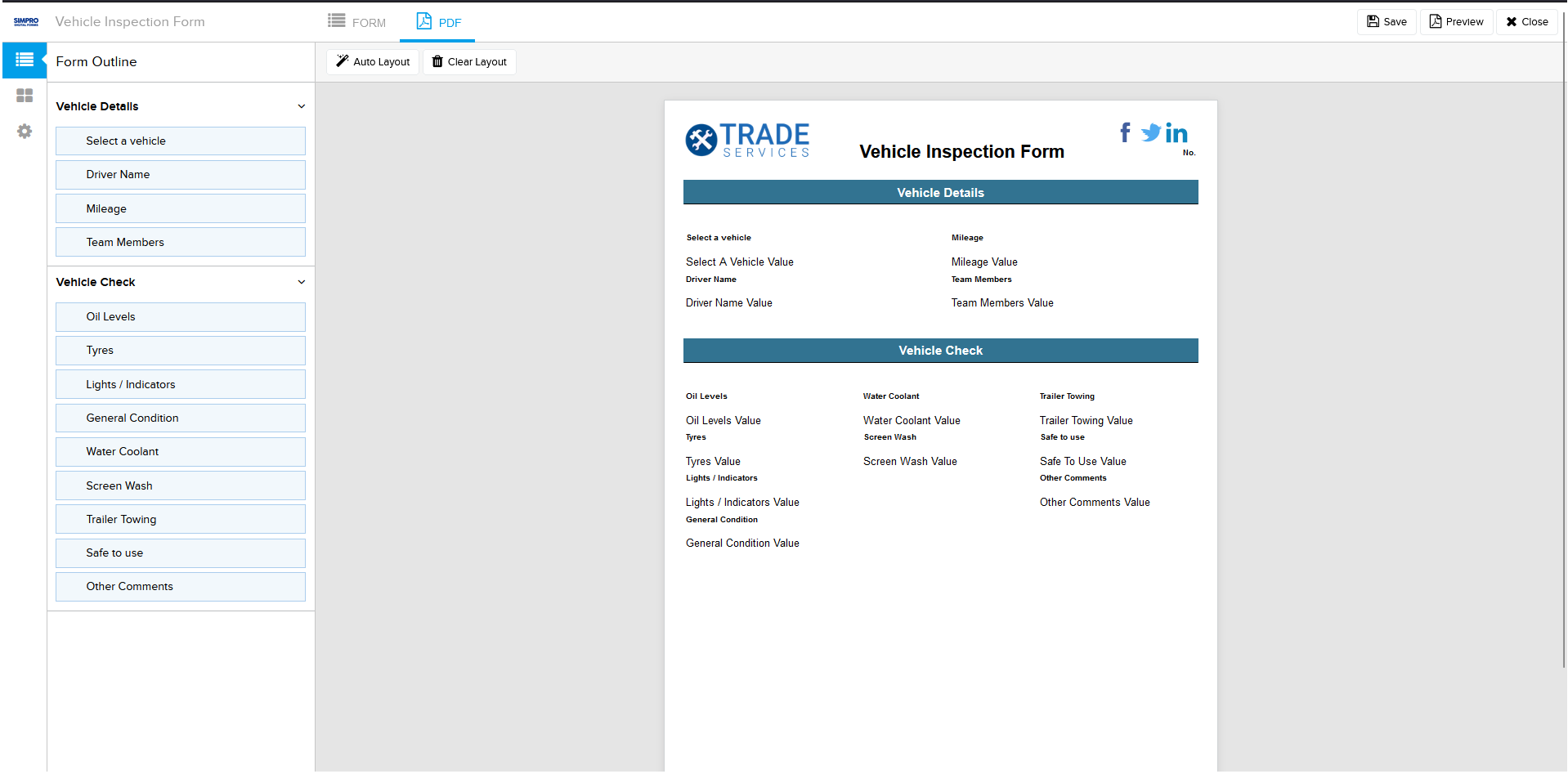Click the Other Comments outline item
Image resolution: width=1568 pixels, height=774 pixels.
(x=180, y=587)
